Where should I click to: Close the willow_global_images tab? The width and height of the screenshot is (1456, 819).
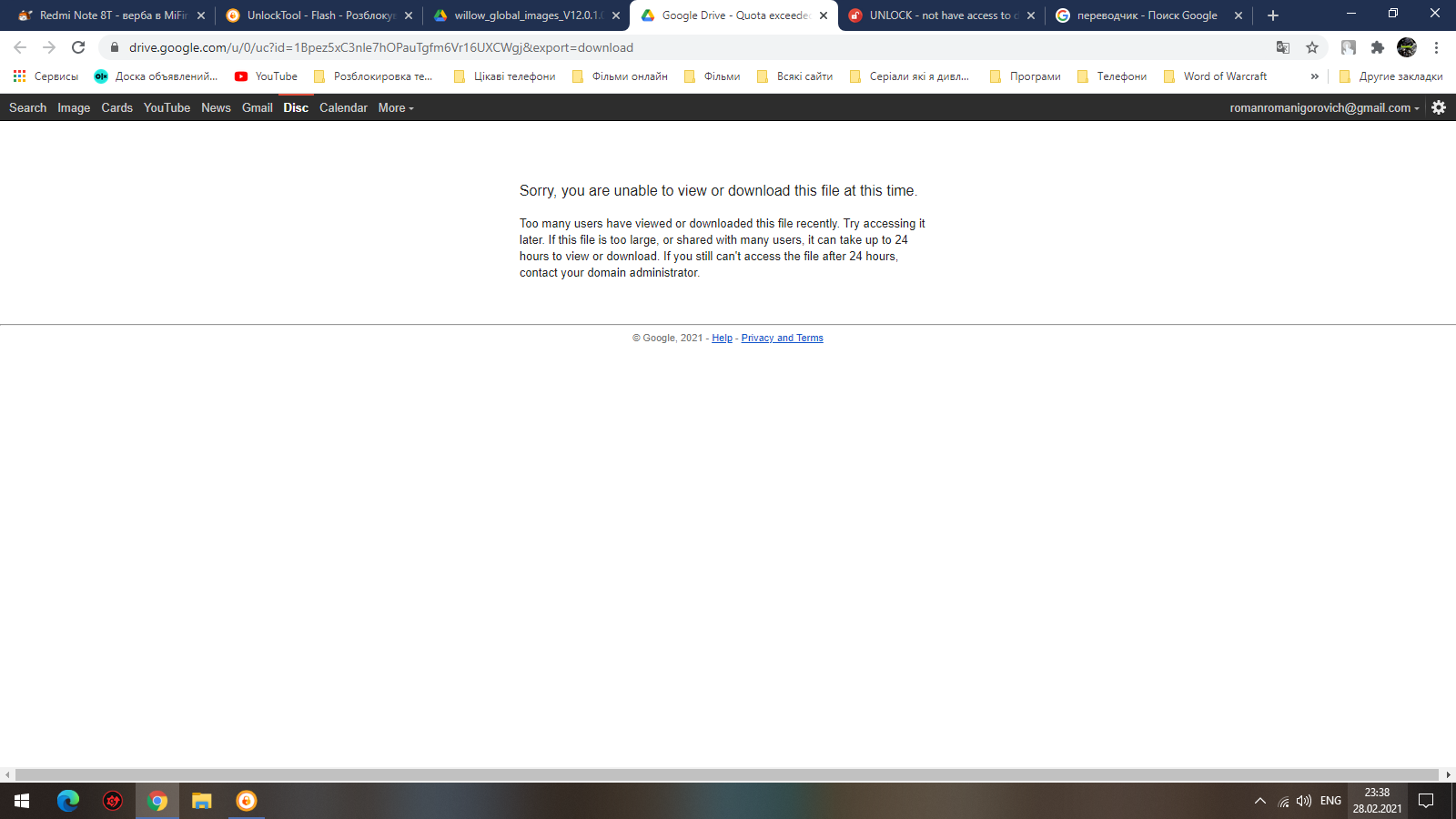click(616, 15)
